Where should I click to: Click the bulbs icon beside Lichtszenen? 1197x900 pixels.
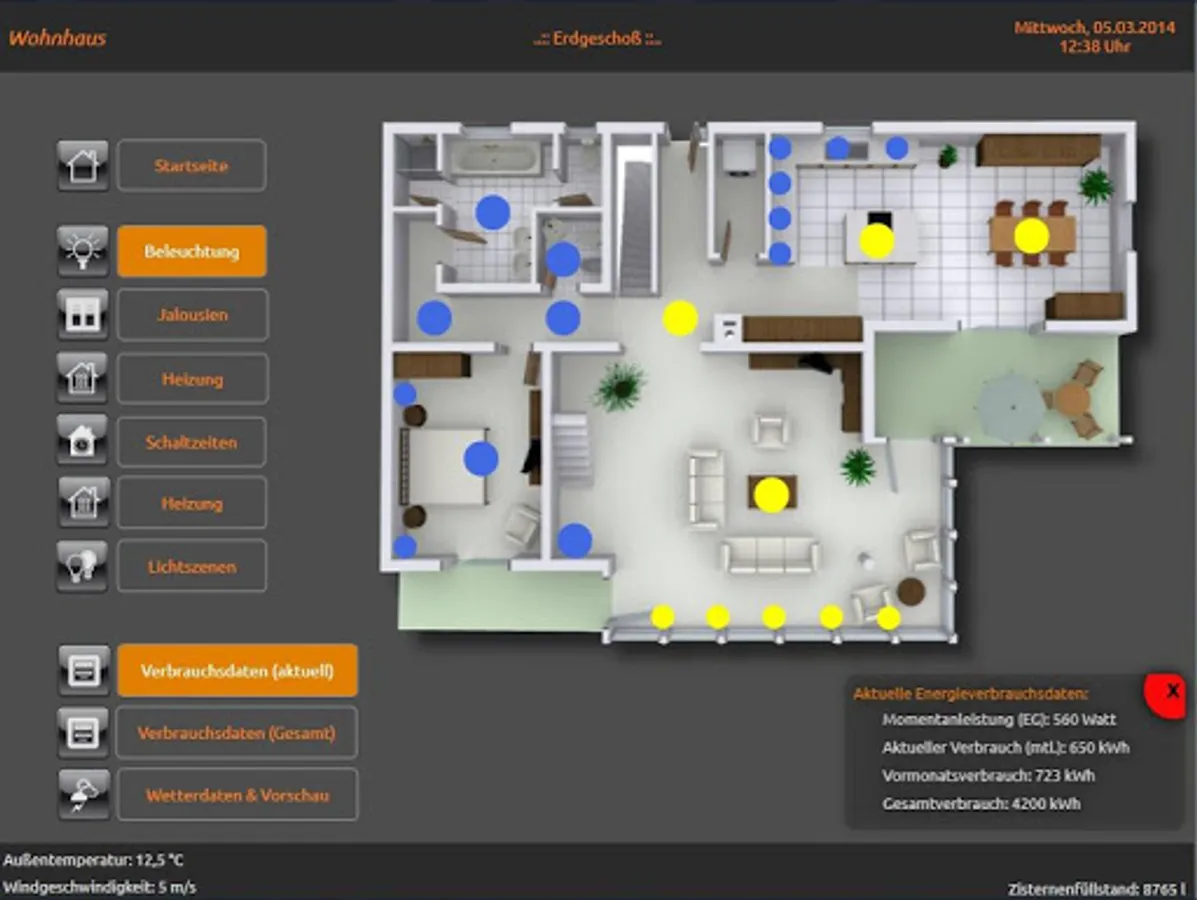click(82, 566)
